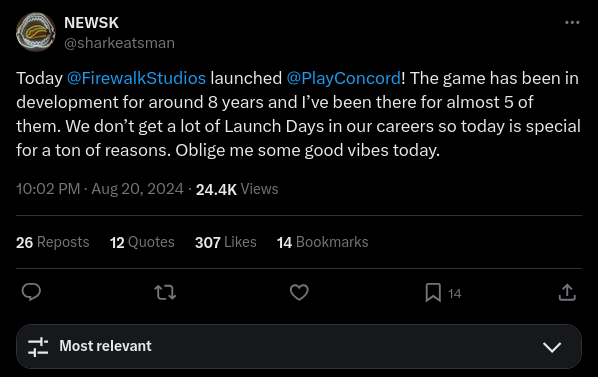Open the Most relevant reply sorting dropdown
This screenshot has width=598, height=377.
[299, 347]
